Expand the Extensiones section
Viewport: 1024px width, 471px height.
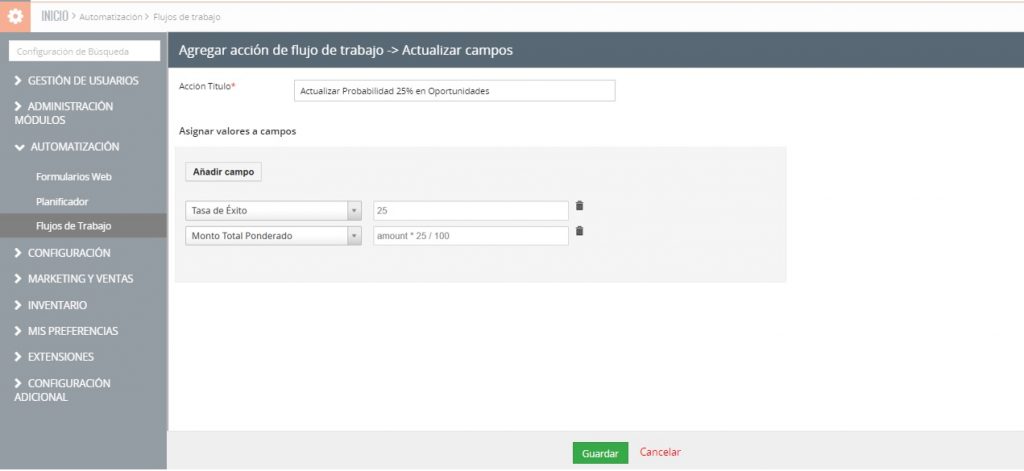60,357
